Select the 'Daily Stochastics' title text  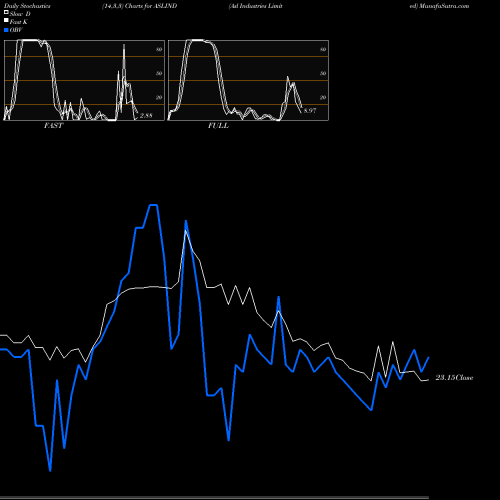coord(27,6)
